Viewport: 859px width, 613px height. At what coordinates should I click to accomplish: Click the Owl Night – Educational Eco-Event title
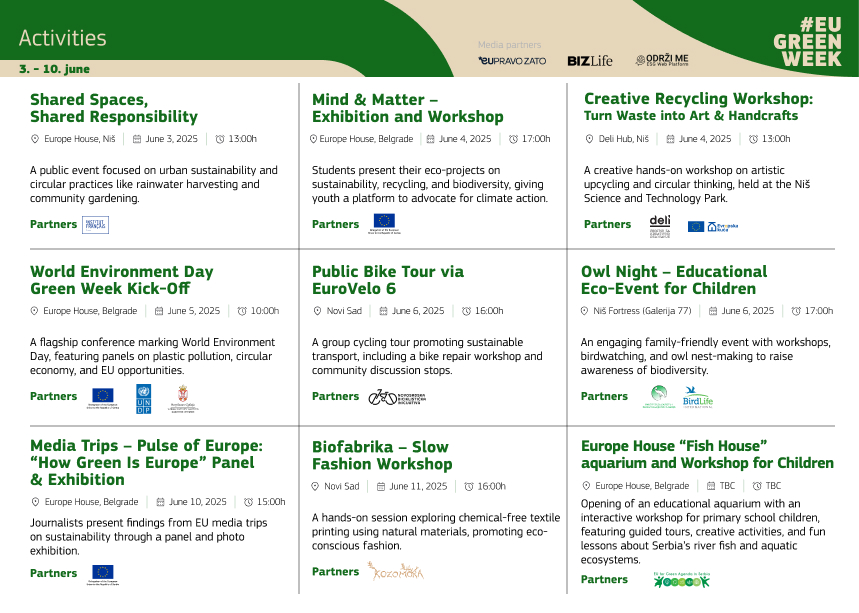[674, 280]
